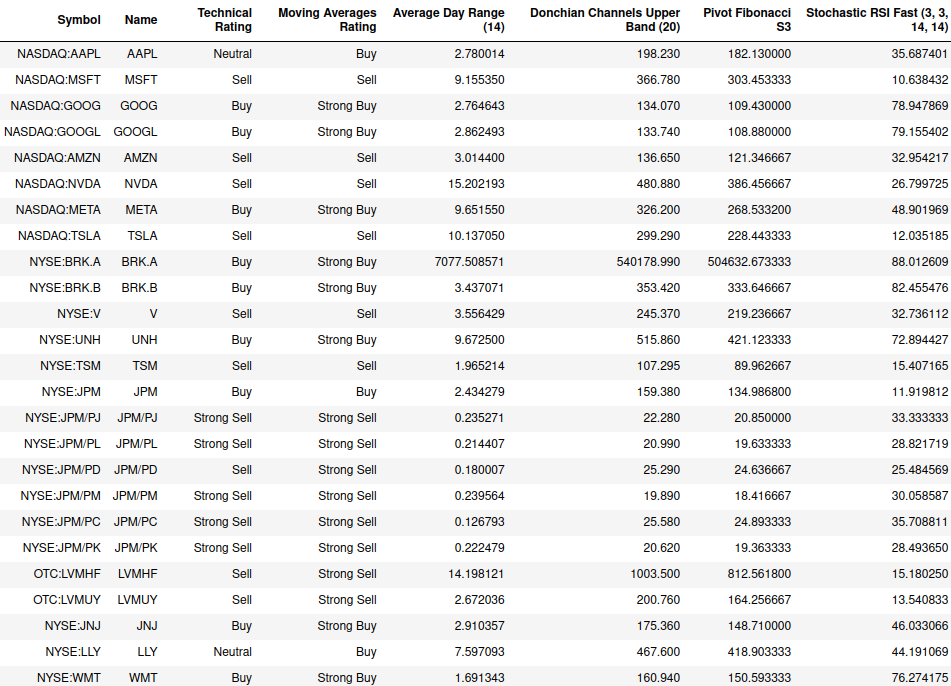Click the NASDAQ:MSFT symbol cell
The height and width of the screenshot is (686, 951).
(58, 80)
